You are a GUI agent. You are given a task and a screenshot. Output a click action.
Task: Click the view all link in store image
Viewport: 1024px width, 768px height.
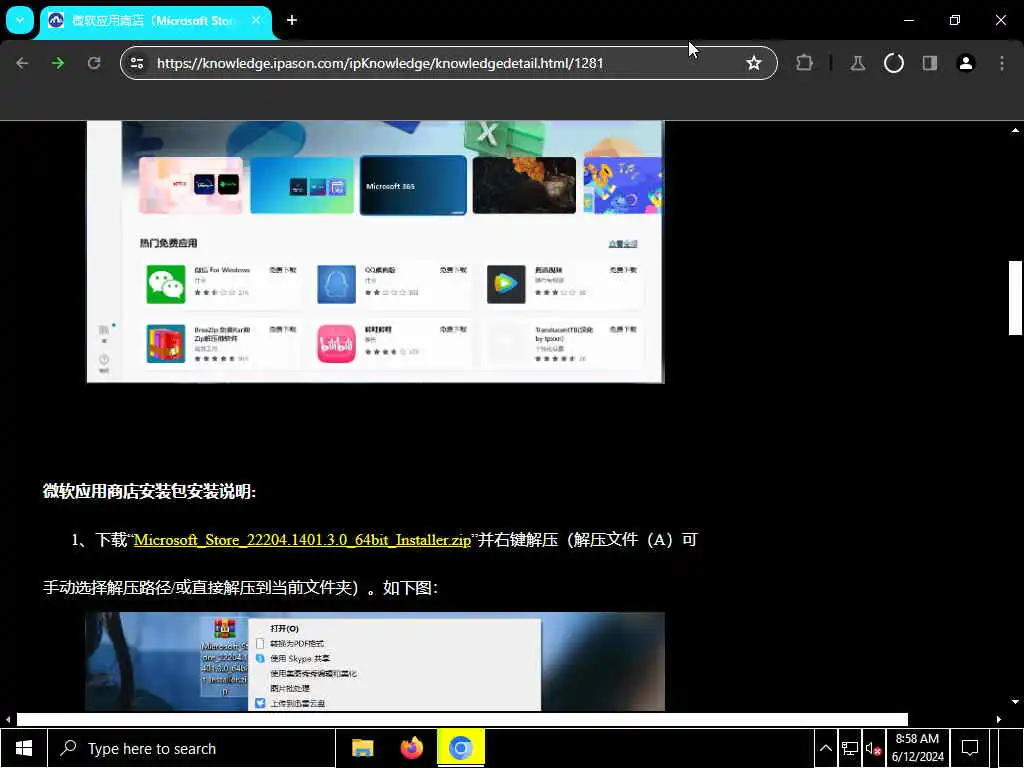[623, 244]
